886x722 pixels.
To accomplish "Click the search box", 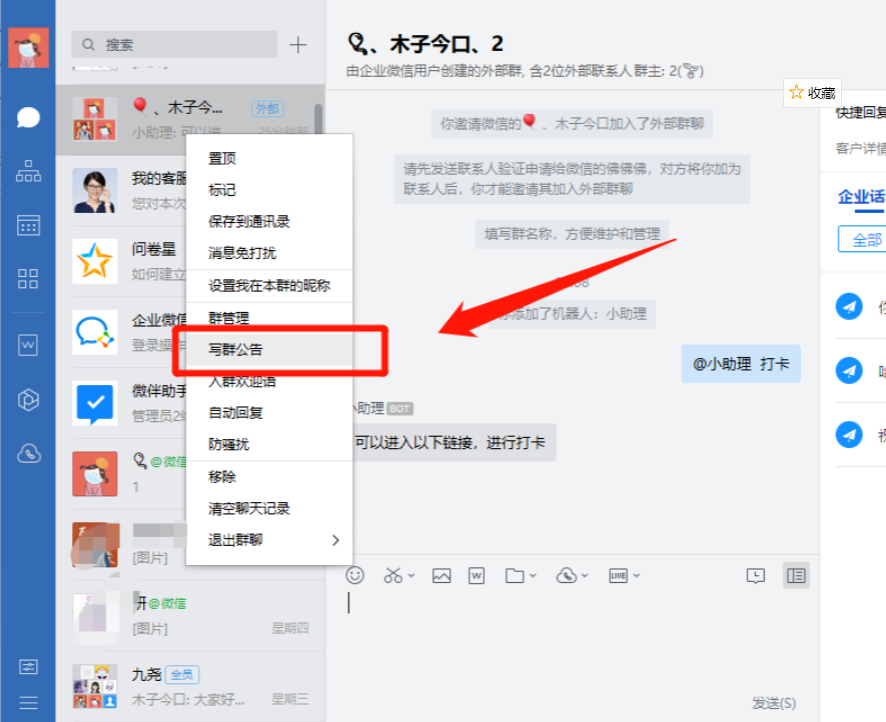I will click(x=174, y=44).
